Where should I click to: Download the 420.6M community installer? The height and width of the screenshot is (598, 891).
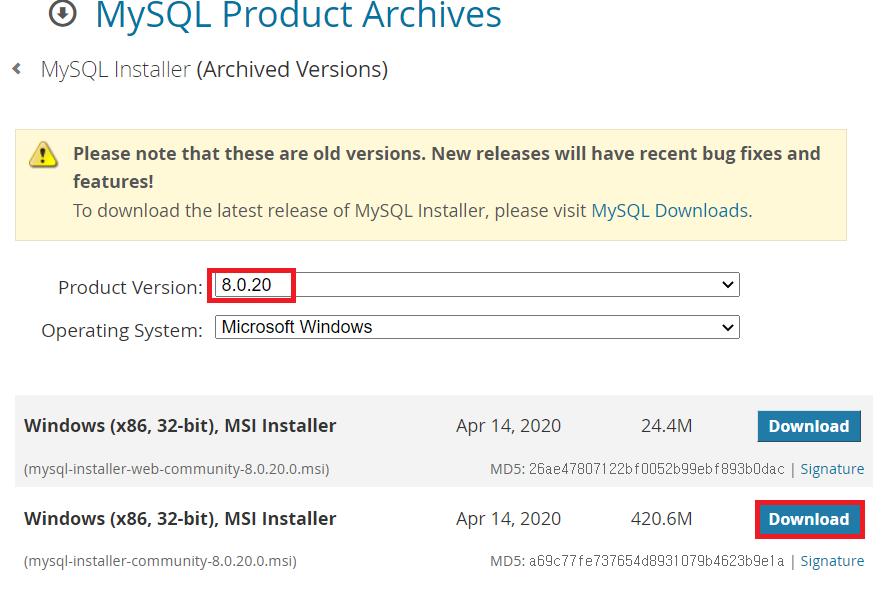(809, 519)
